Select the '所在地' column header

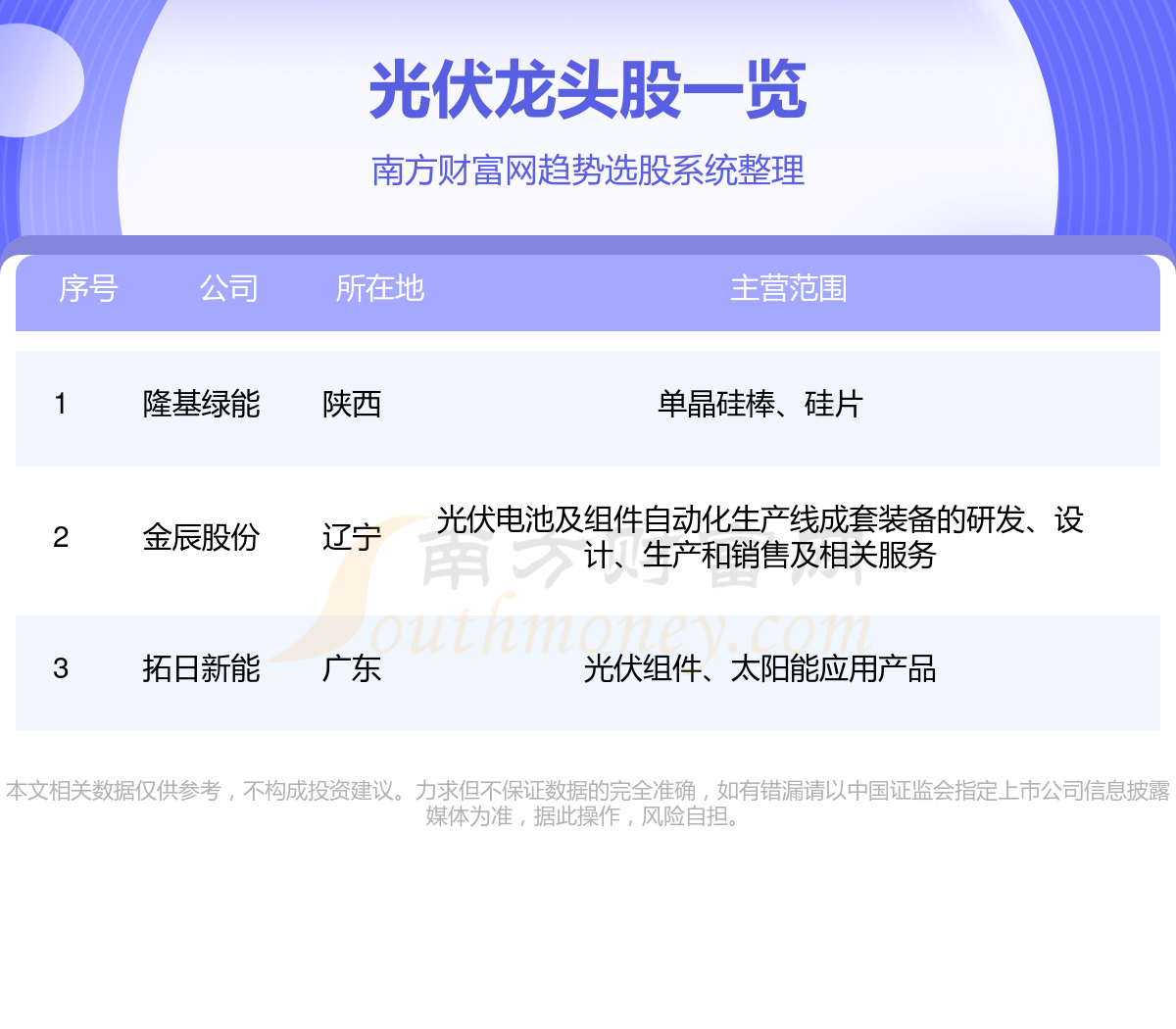(380, 288)
